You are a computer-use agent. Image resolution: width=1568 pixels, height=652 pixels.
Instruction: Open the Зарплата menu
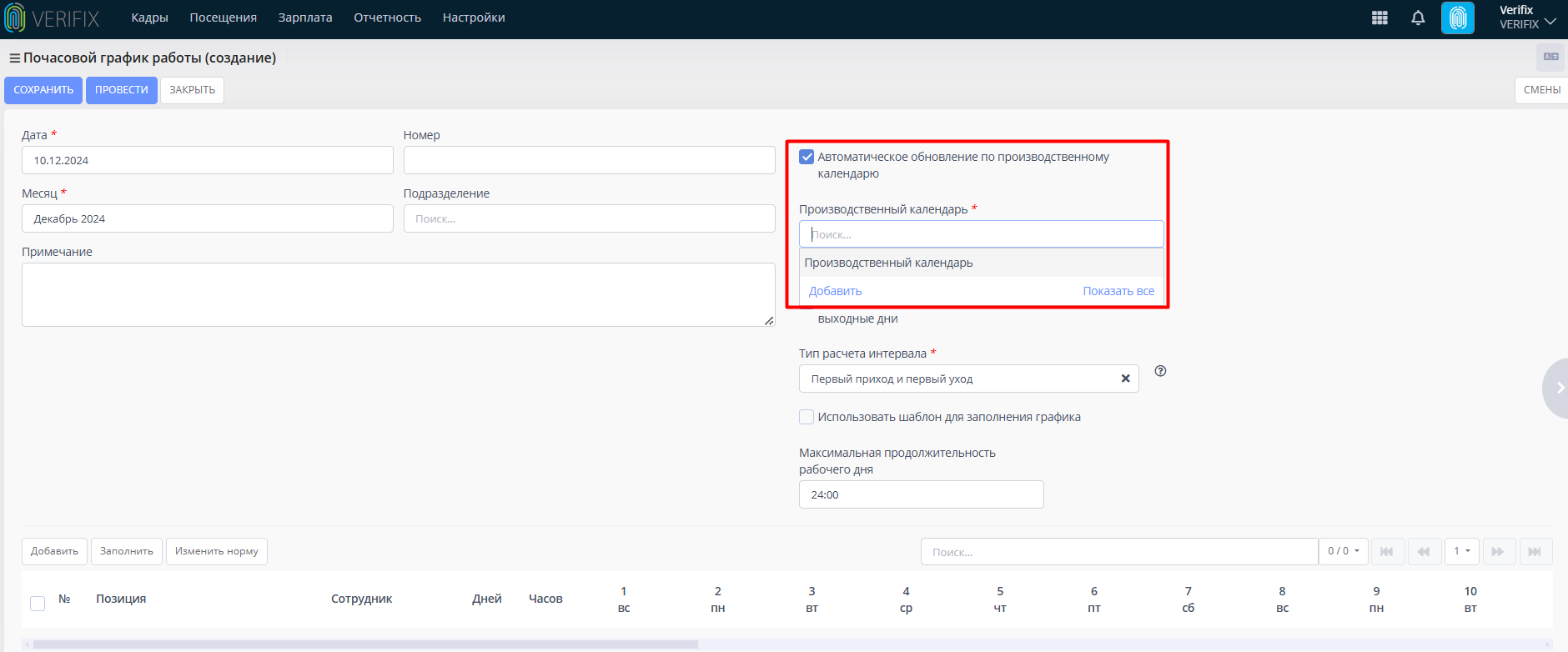coord(305,18)
